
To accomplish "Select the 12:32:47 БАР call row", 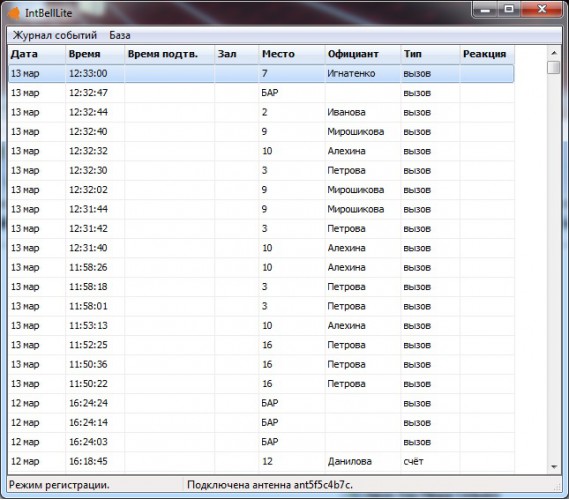I will (261, 93).
